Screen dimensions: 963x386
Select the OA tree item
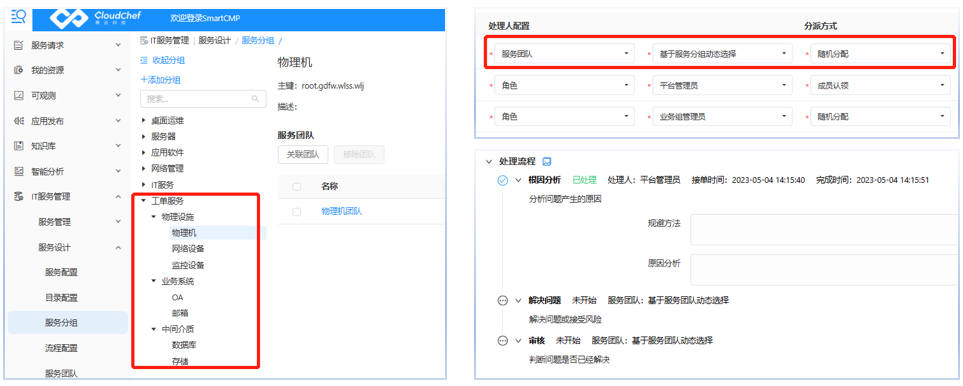coord(177,297)
